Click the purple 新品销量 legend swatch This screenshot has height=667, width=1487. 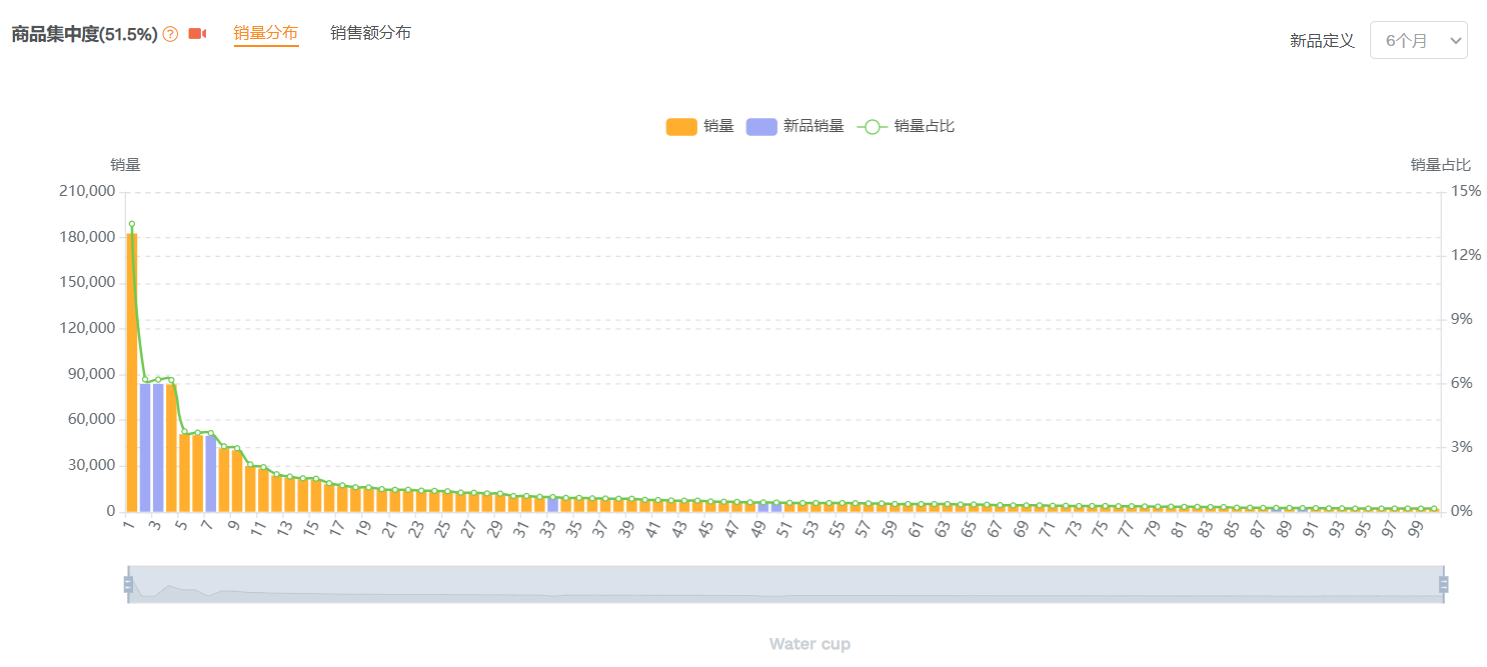[761, 126]
